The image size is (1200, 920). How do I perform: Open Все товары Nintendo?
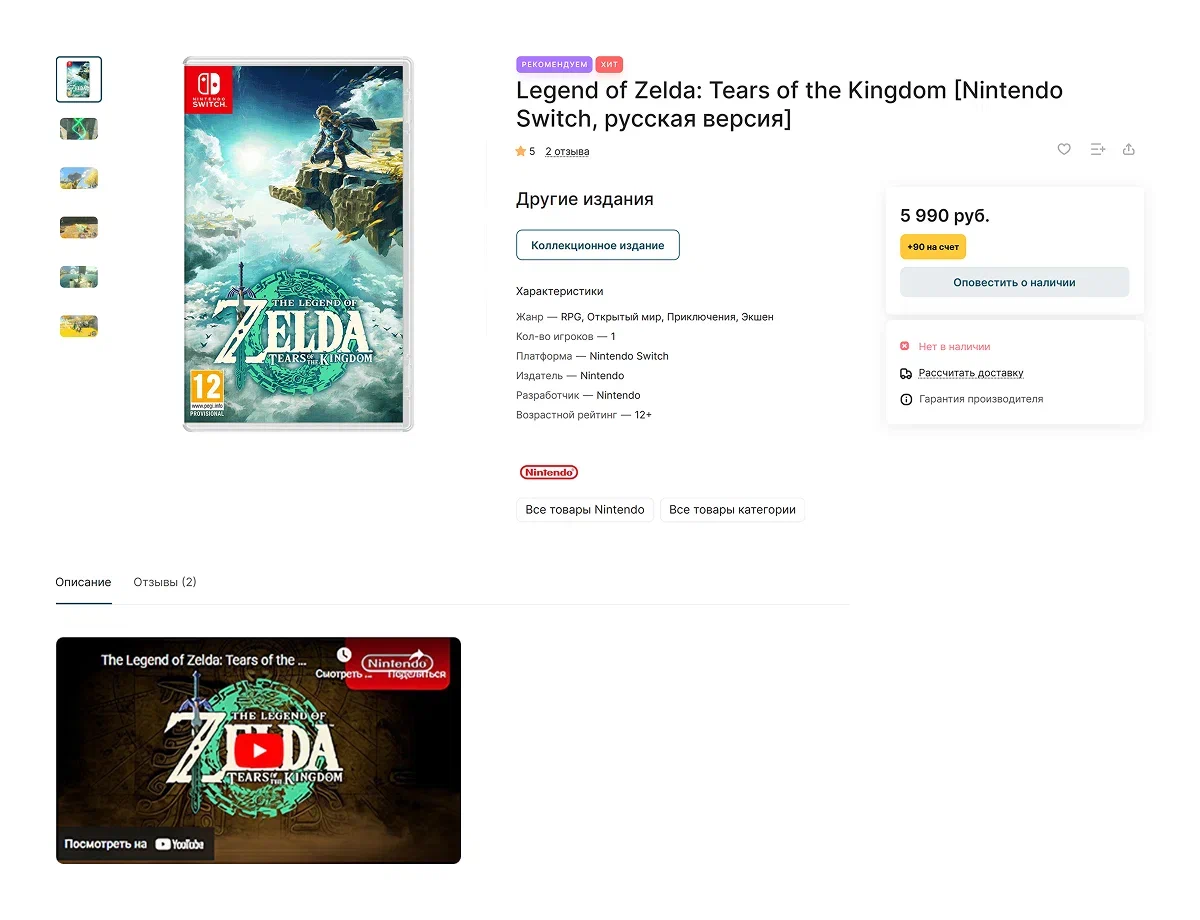point(585,510)
